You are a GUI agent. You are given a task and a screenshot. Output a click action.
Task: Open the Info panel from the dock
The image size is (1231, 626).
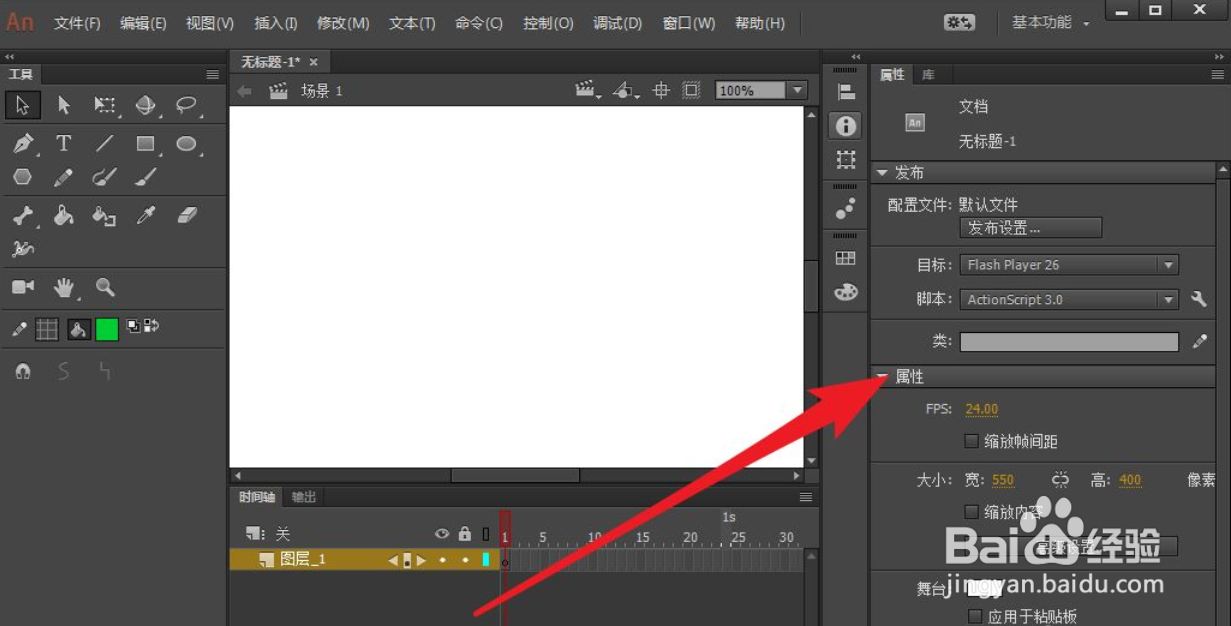pyautogui.click(x=845, y=127)
